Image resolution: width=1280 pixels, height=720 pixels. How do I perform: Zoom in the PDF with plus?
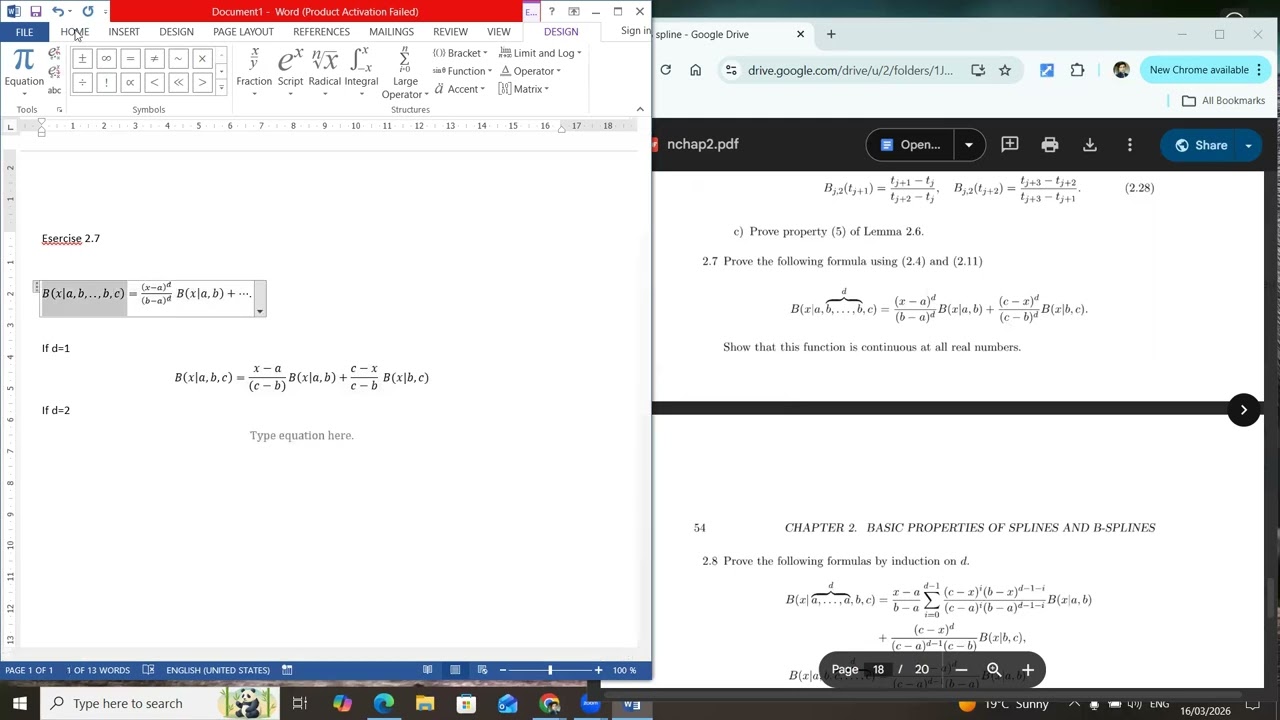pyautogui.click(x=1027, y=670)
